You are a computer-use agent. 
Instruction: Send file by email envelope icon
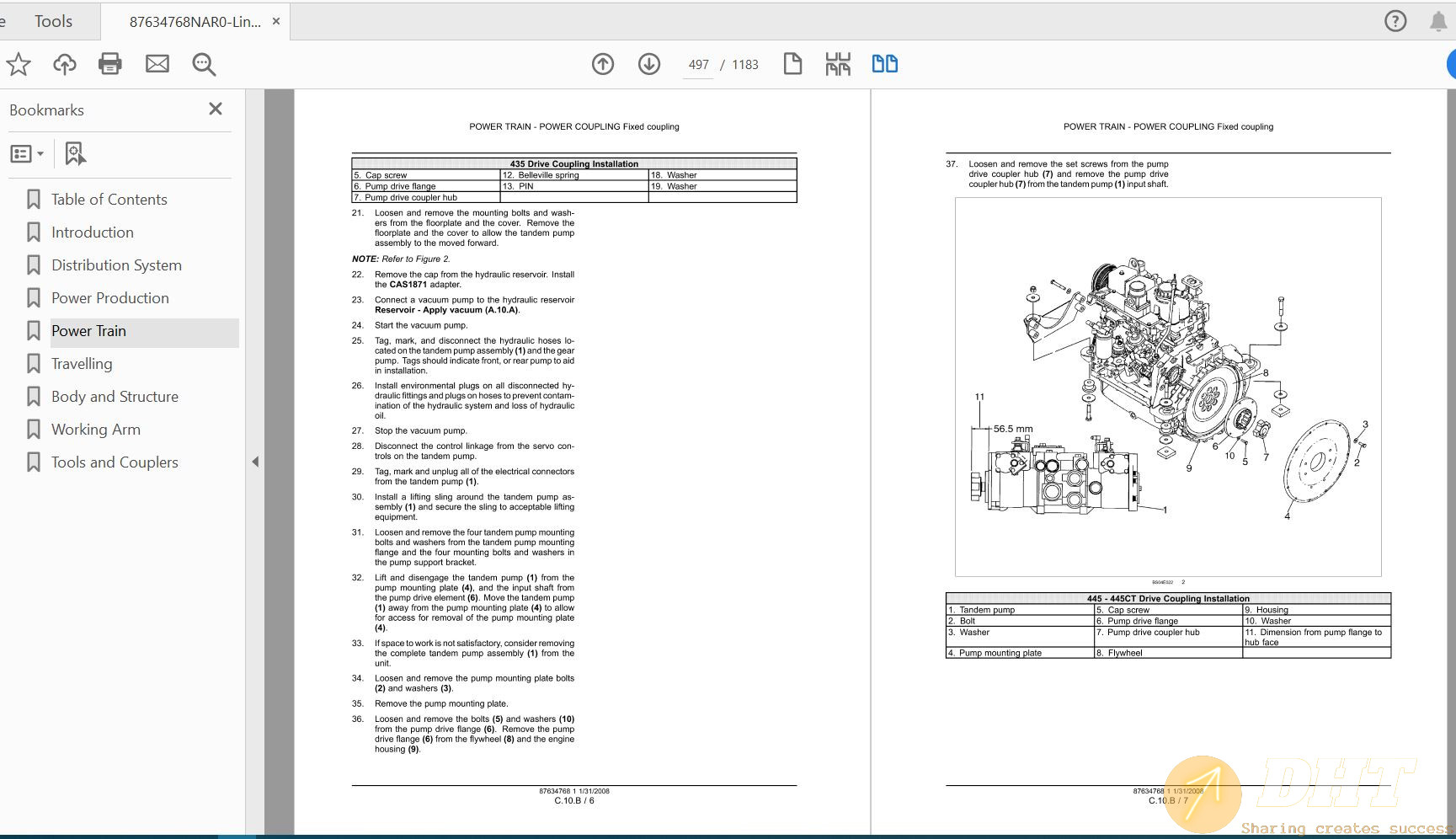coord(157,64)
